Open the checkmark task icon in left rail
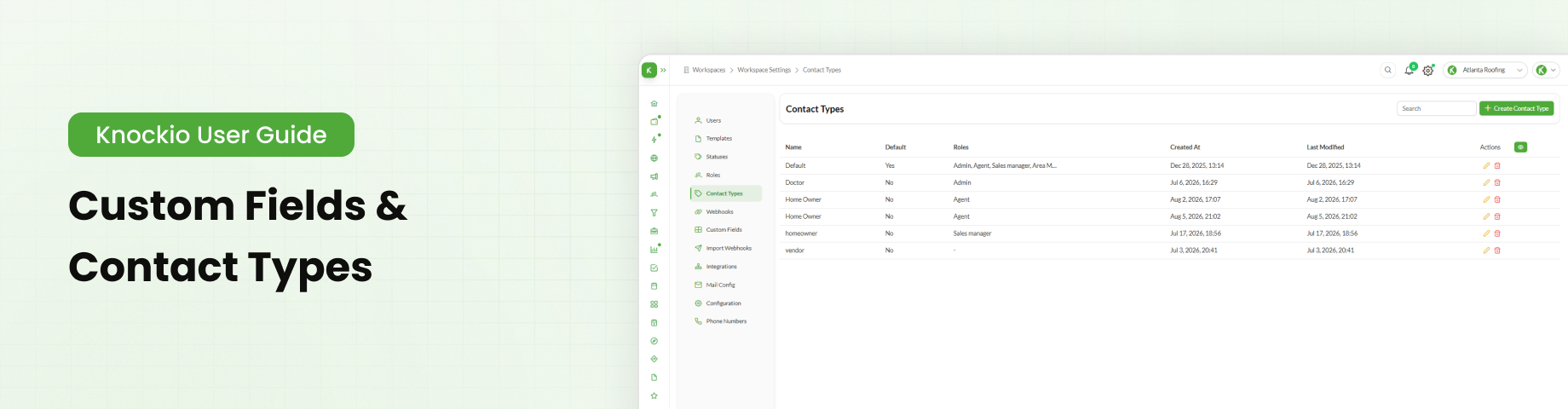This screenshot has height=409, width=1568. tap(654, 268)
